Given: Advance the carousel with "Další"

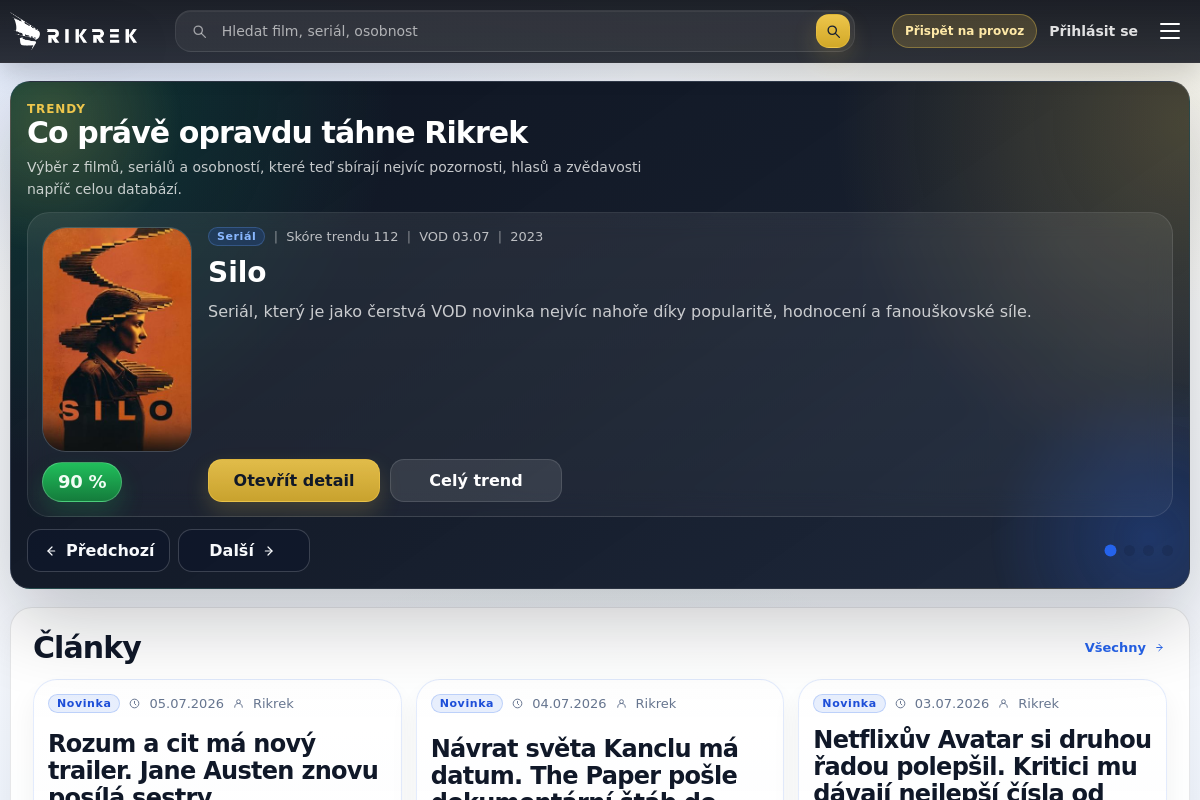Looking at the screenshot, I should (x=244, y=550).
